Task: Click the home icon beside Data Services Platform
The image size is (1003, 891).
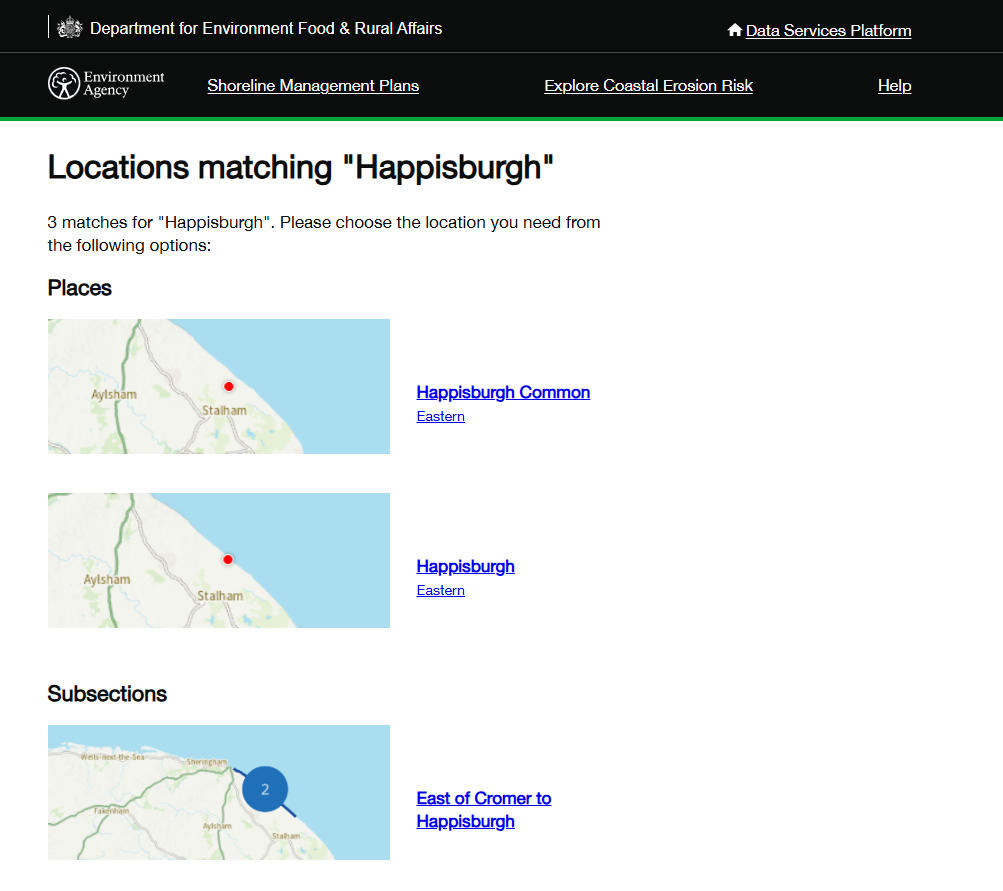Action: [x=734, y=31]
